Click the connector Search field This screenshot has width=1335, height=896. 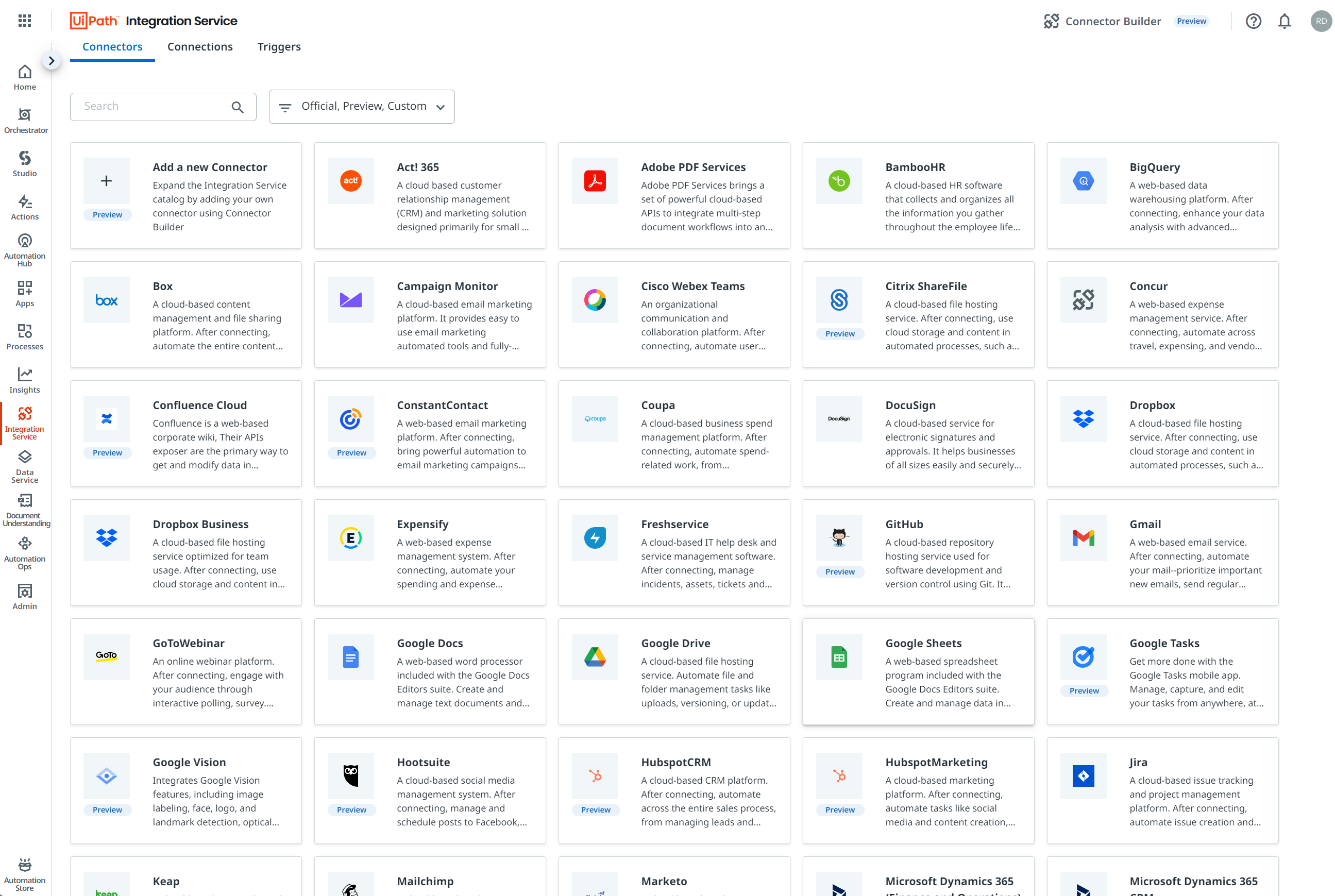[x=163, y=107]
